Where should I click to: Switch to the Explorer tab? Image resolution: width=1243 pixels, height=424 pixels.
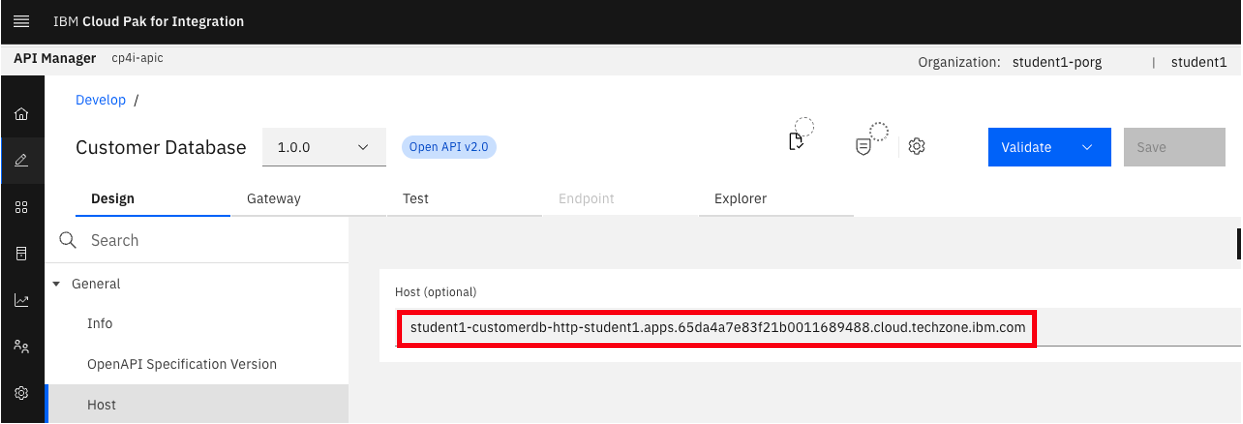(x=740, y=198)
